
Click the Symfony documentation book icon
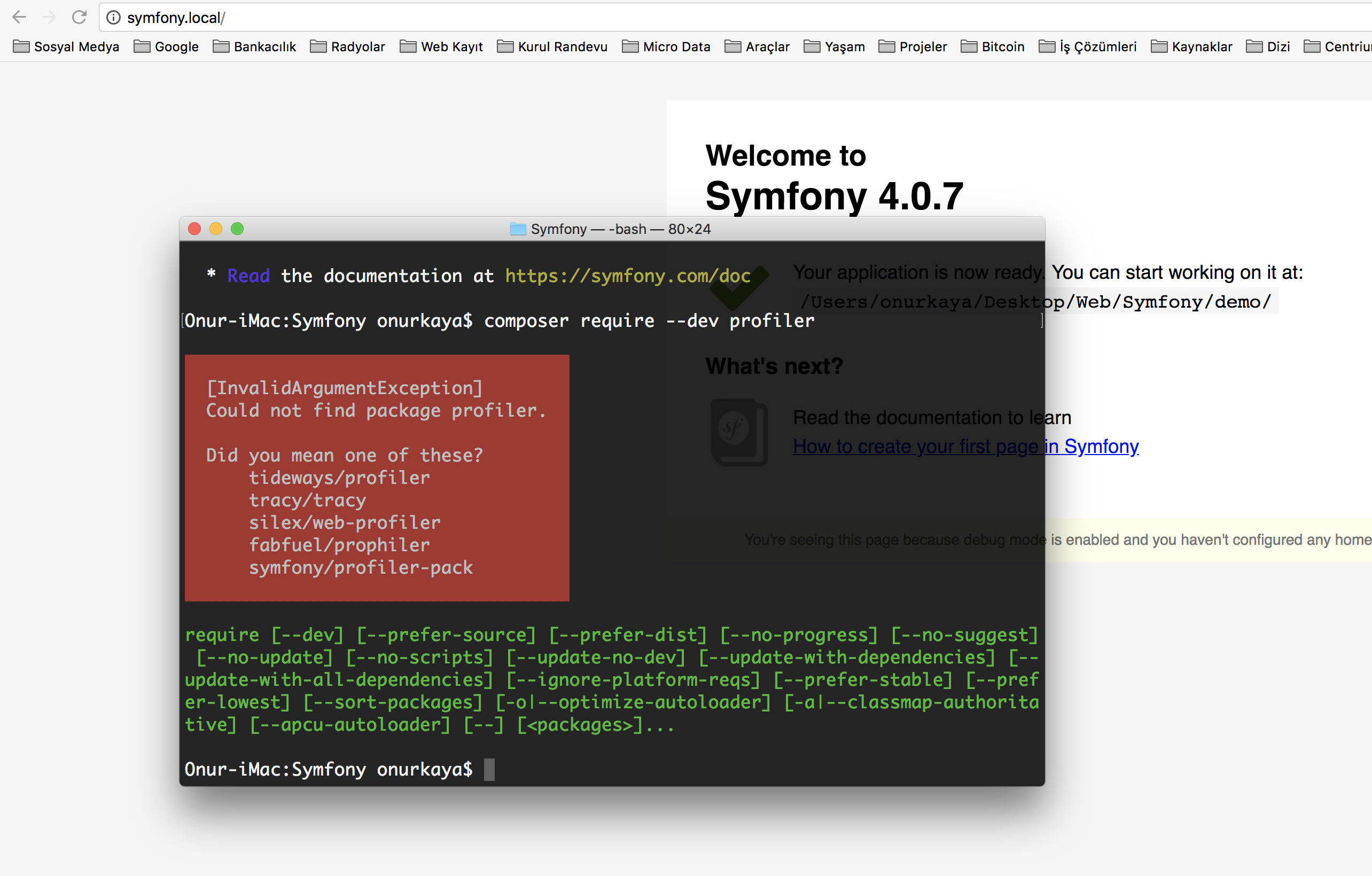(x=739, y=432)
